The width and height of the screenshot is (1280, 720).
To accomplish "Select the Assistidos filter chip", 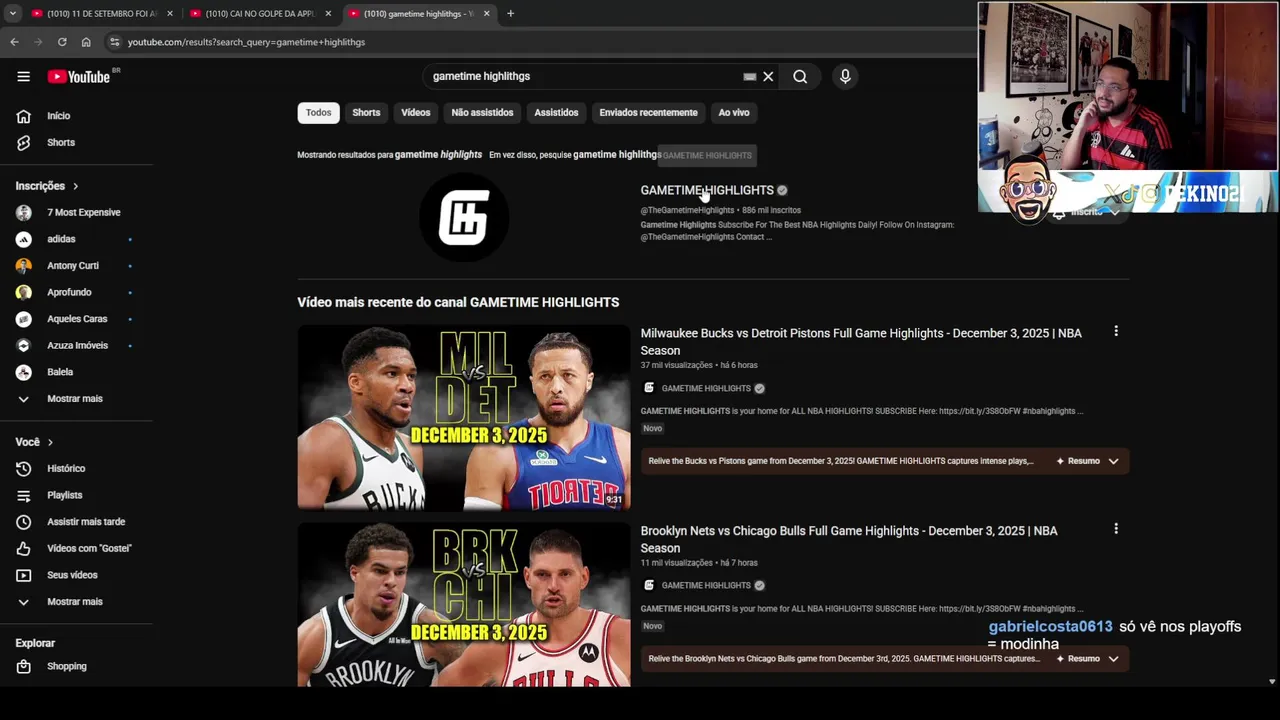I will (x=556, y=113).
